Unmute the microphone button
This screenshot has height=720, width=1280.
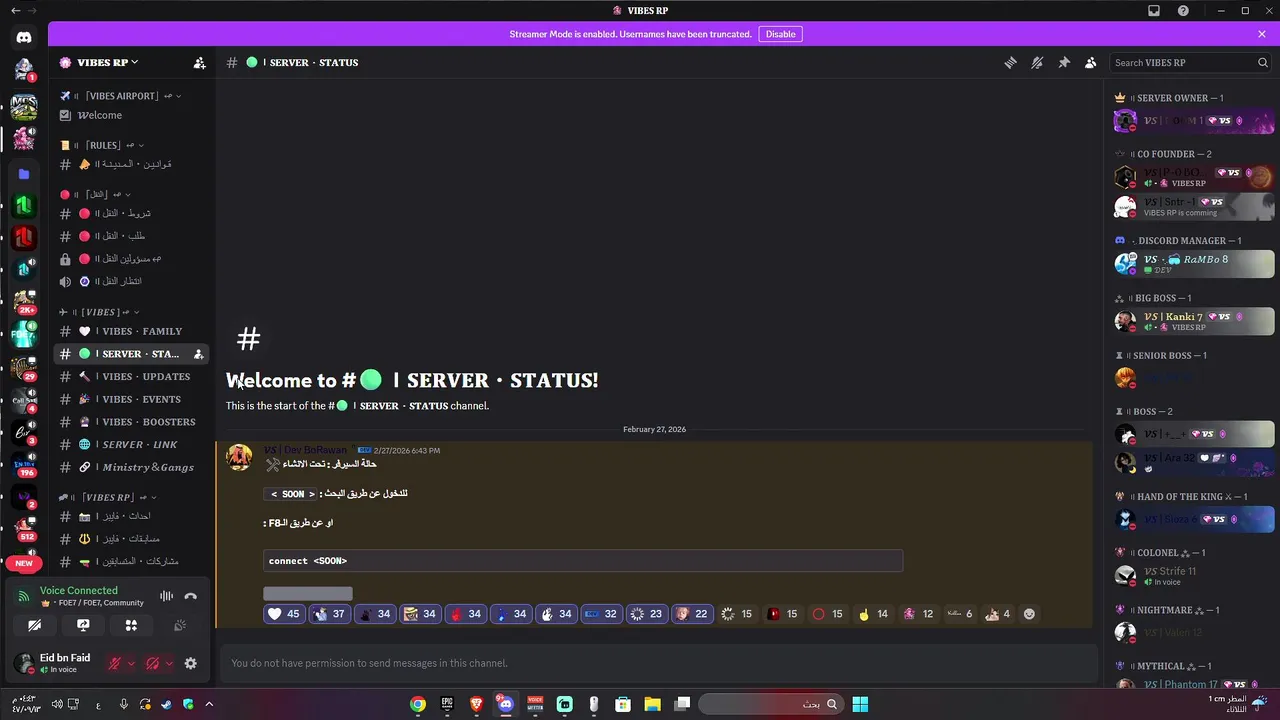click(x=115, y=663)
